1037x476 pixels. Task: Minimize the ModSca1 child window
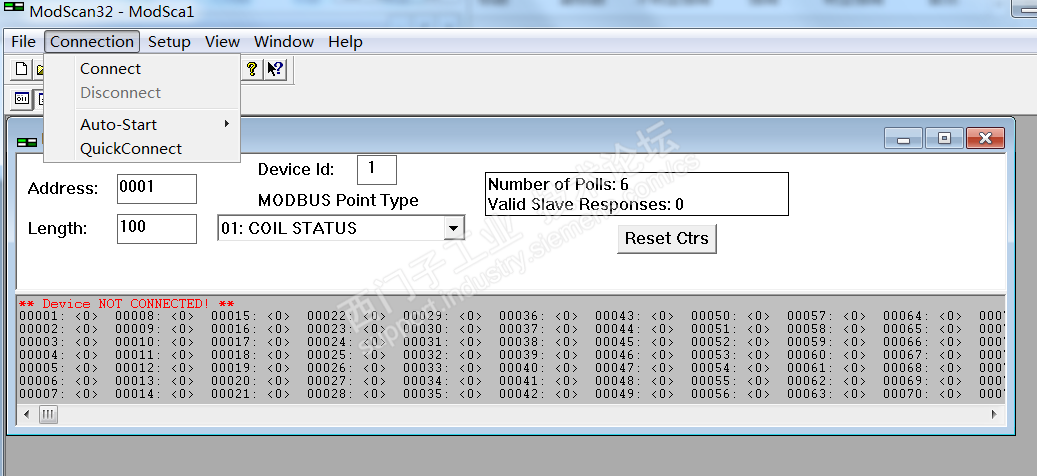click(903, 138)
